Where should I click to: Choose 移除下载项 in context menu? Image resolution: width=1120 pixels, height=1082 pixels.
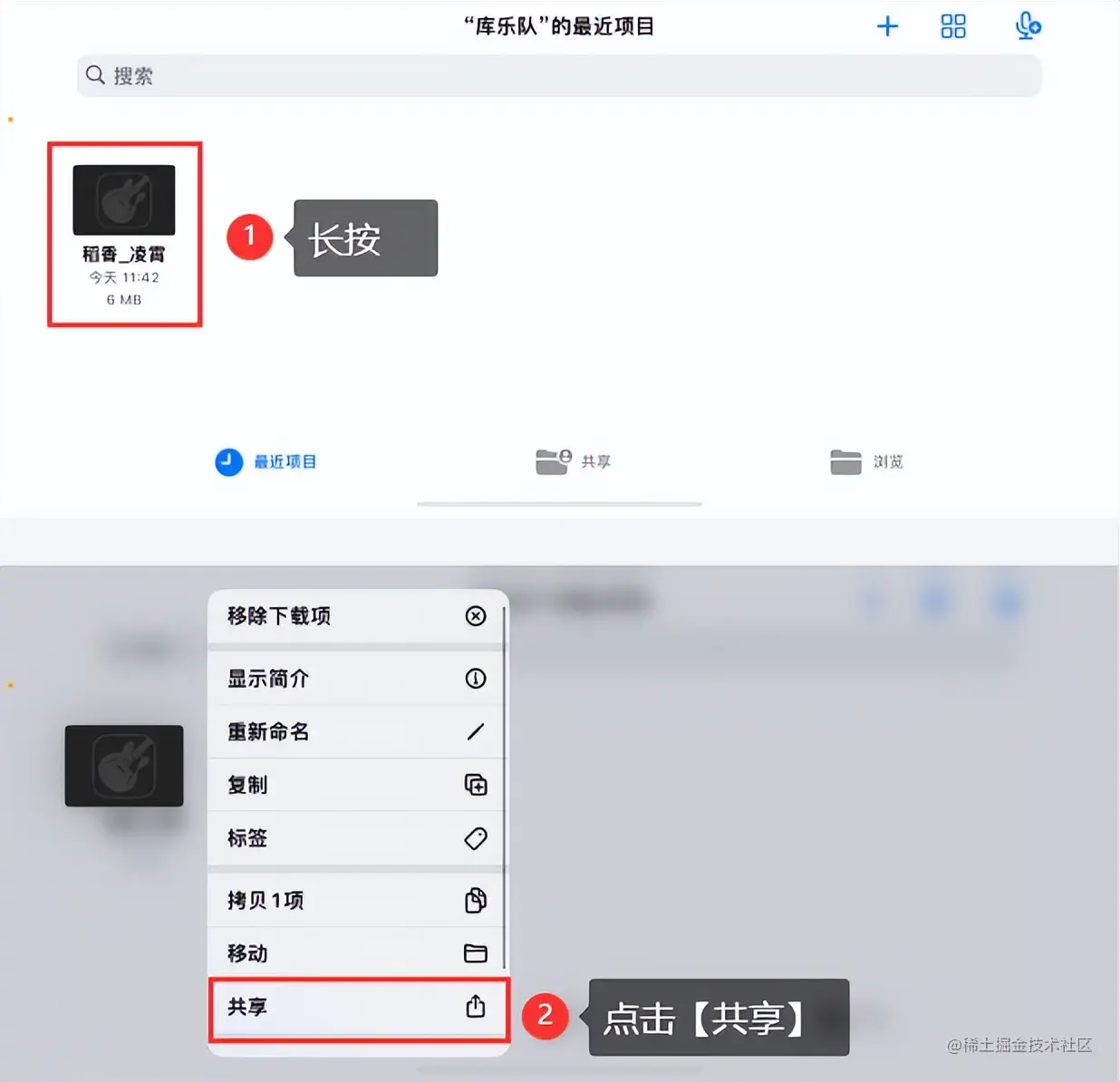tap(357, 616)
